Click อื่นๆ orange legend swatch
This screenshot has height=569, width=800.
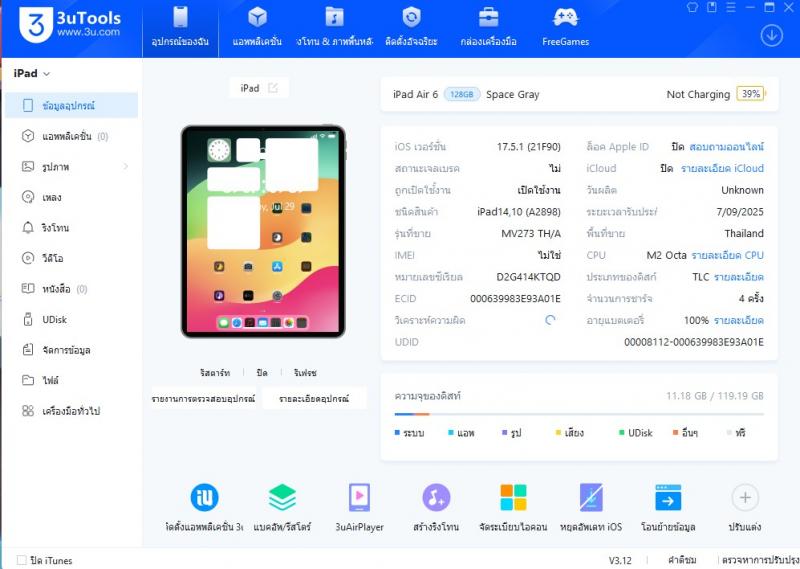pos(675,432)
